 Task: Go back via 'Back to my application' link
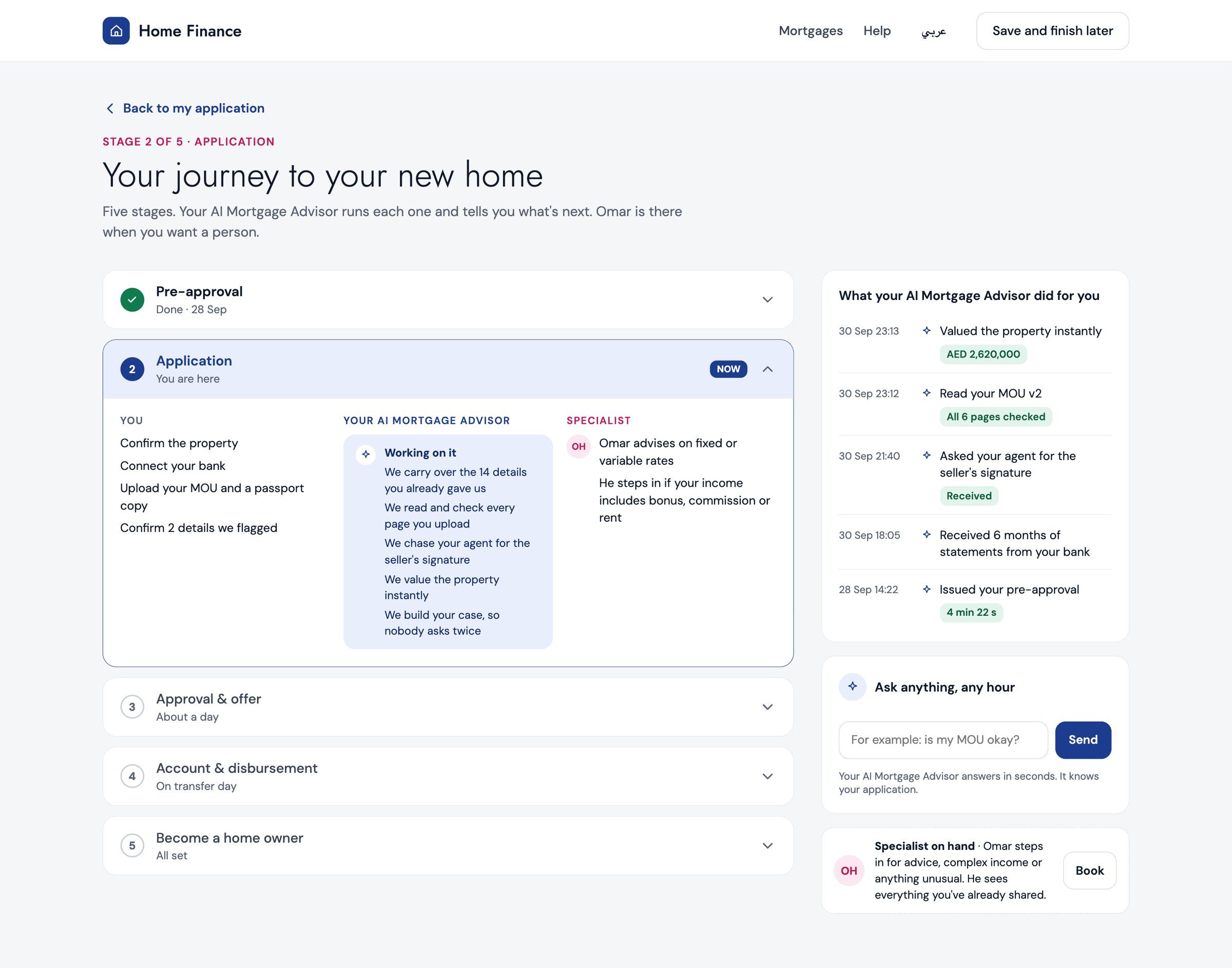pos(194,108)
